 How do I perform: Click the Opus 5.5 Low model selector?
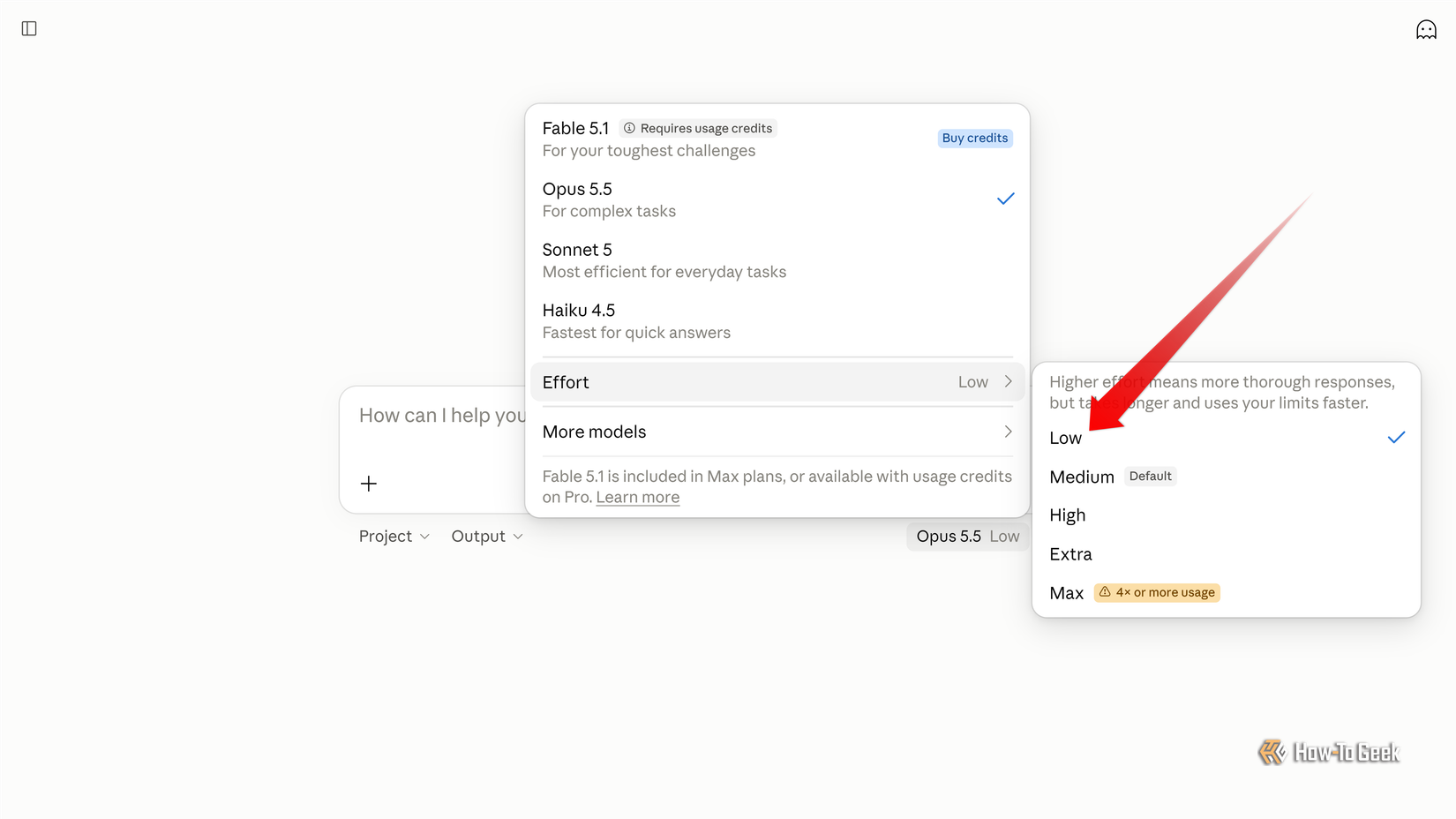[967, 537]
